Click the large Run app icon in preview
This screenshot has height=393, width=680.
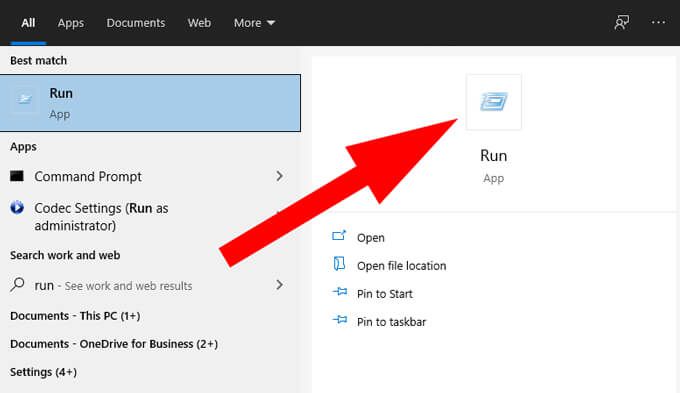tap(494, 102)
